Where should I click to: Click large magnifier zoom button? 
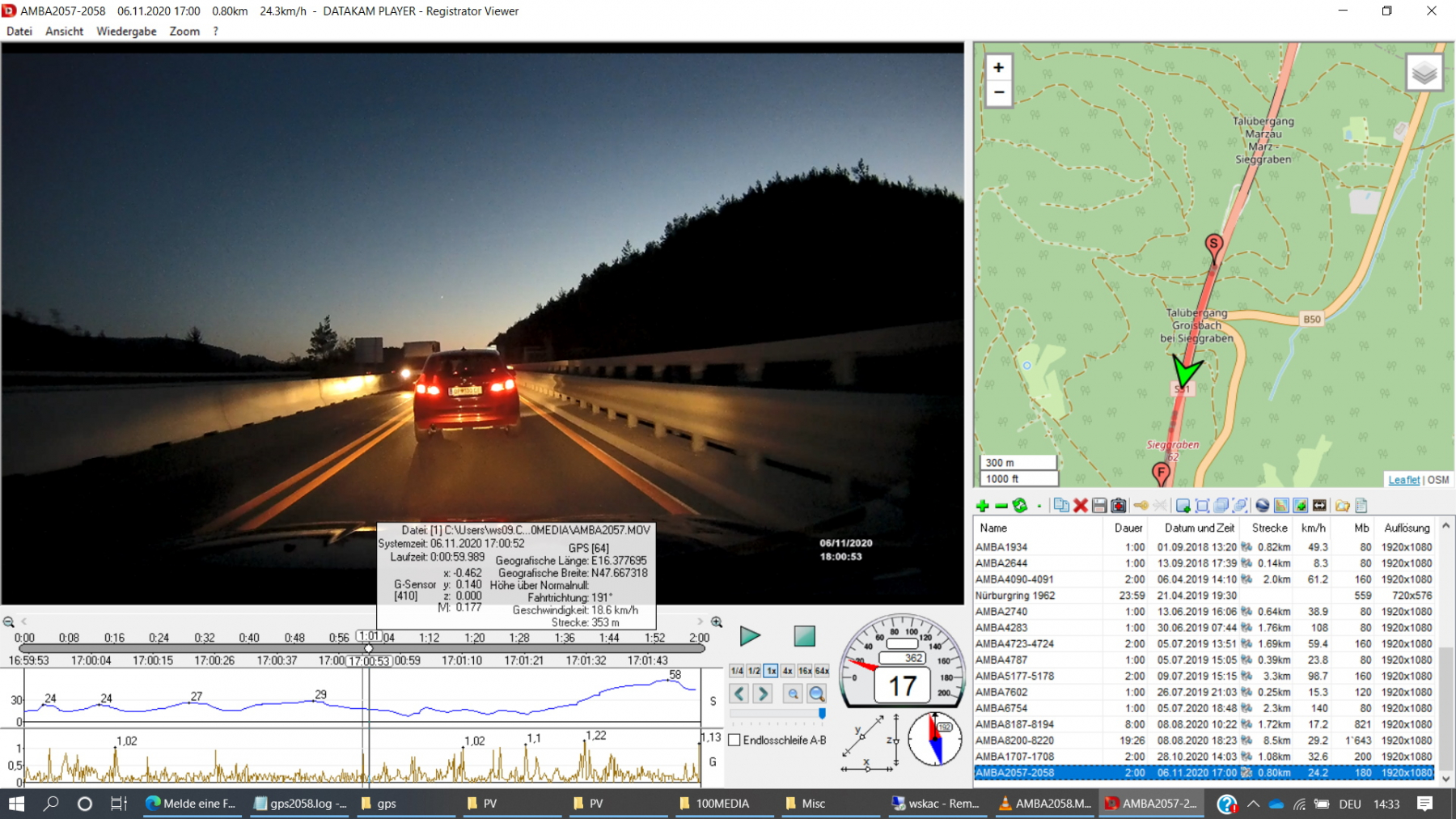pos(817,694)
